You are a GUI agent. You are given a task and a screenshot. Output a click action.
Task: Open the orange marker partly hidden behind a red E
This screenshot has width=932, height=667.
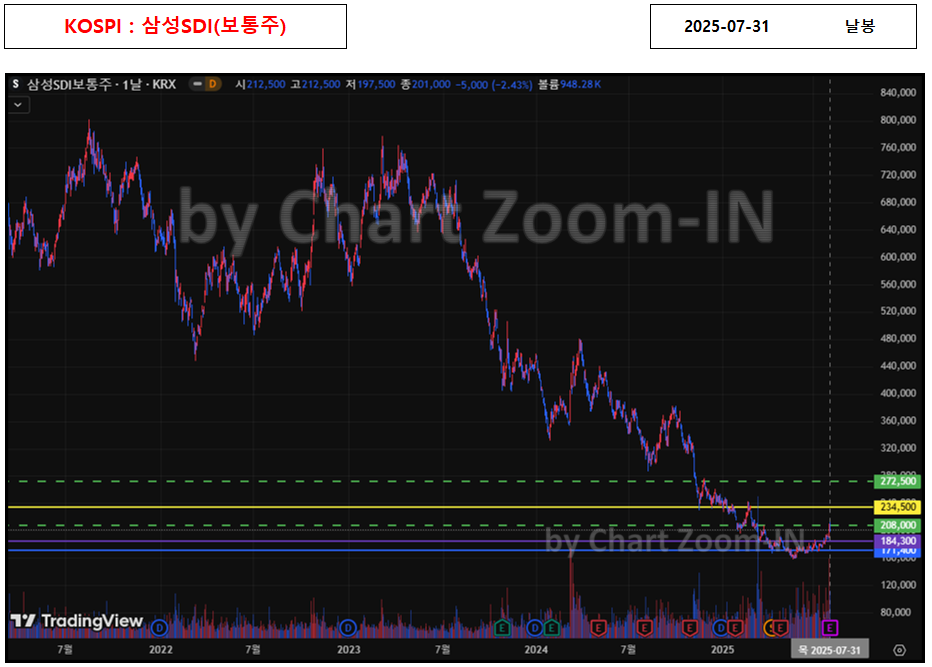click(x=767, y=627)
